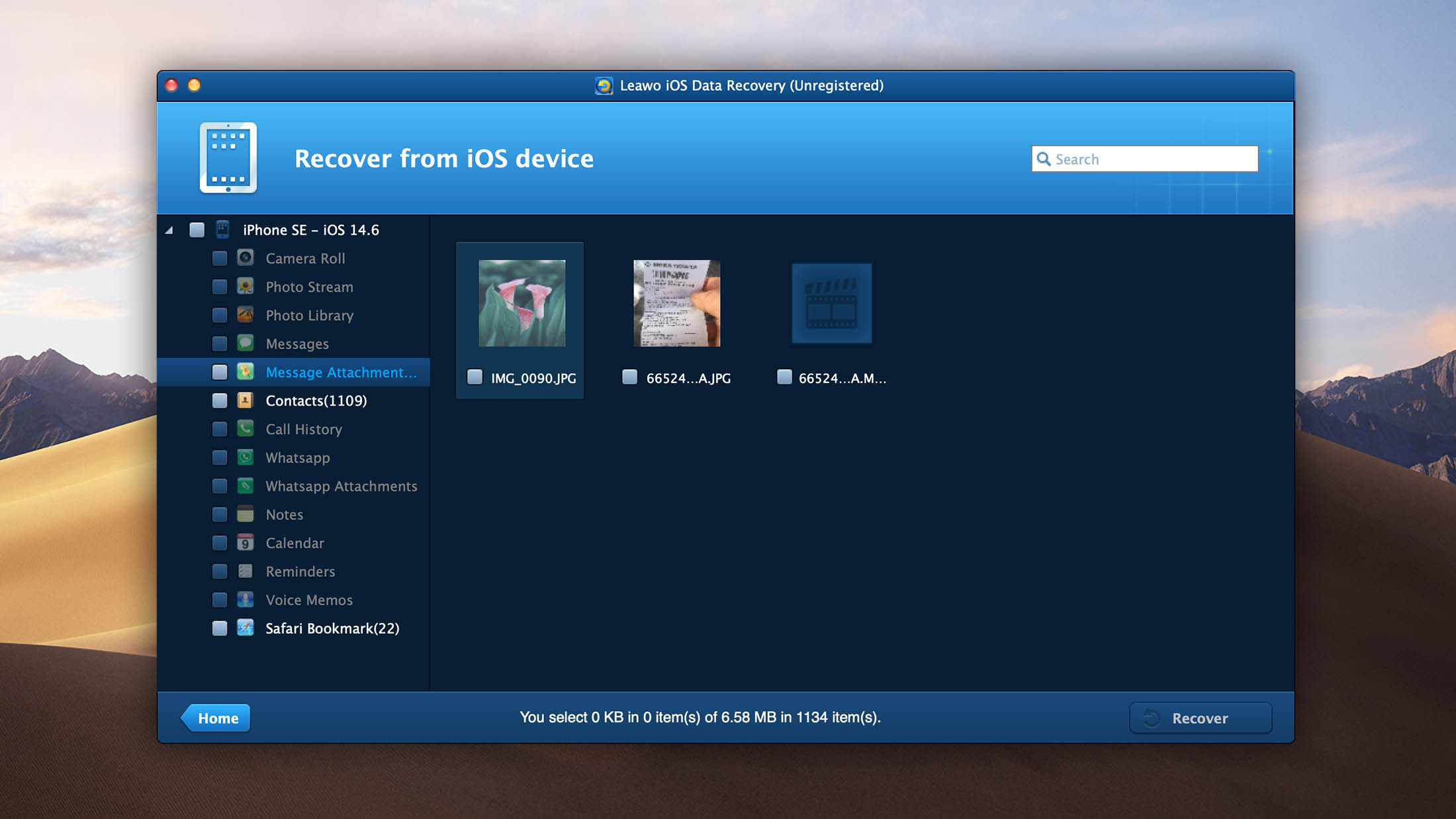Image resolution: width=1456 pixels, height=819 pixels.
Task: Click the iPhone SE device icon
Action: pos(222,230)
